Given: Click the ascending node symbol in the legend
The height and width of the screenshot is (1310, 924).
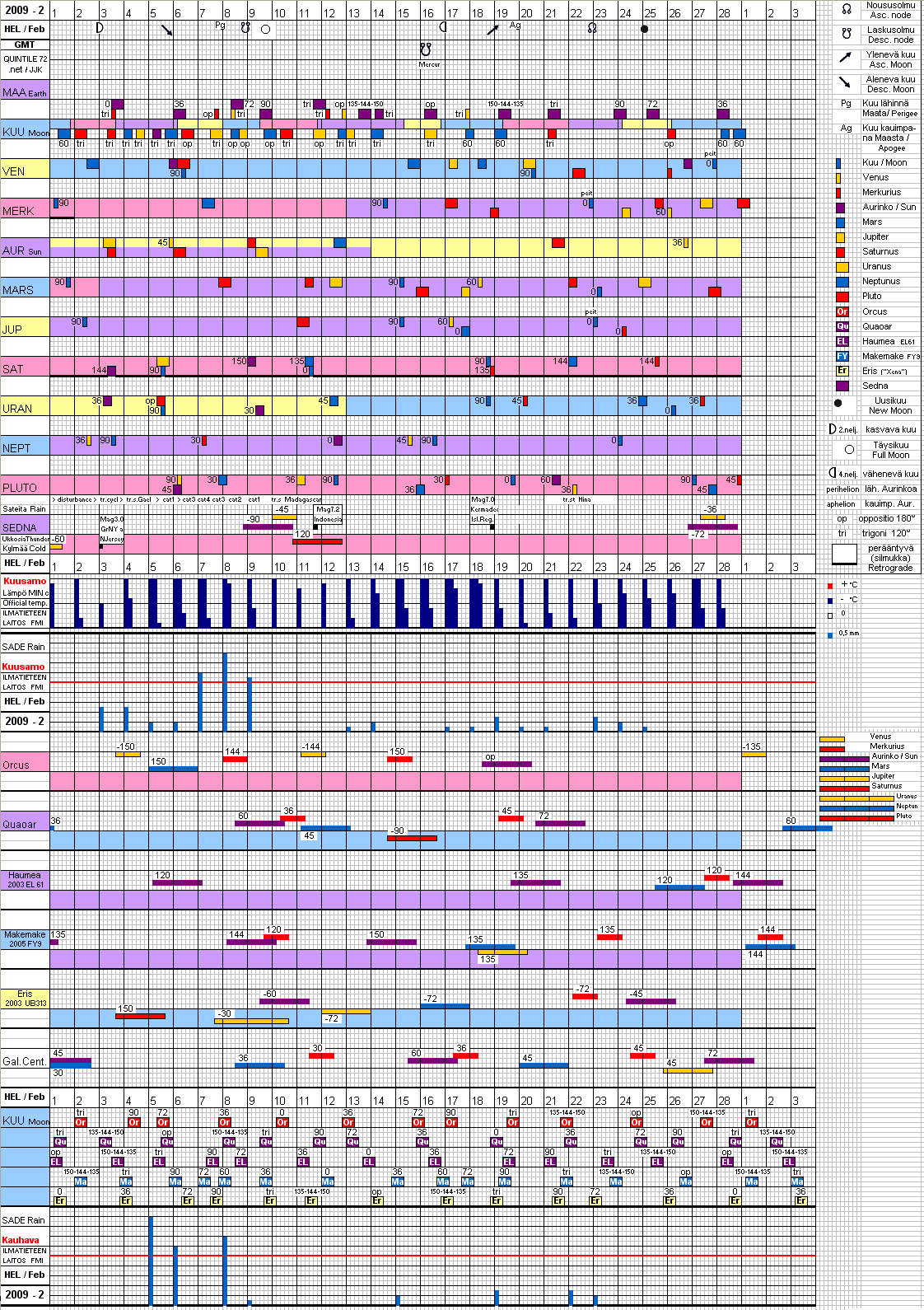Looking at the screenshot, I should (846, 9).
